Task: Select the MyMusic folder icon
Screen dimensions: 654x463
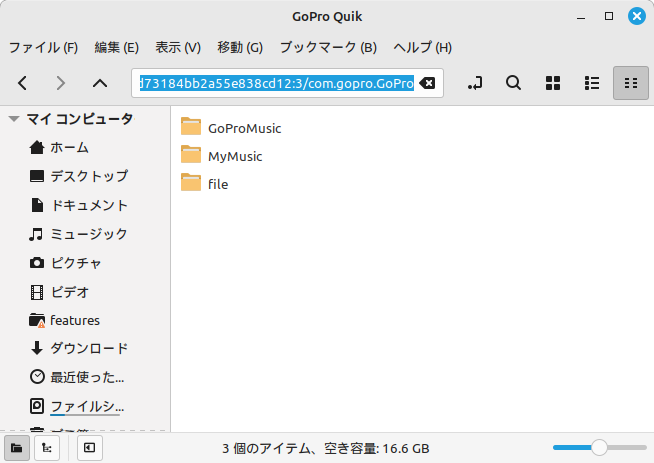Action: (x=191, y=154)
